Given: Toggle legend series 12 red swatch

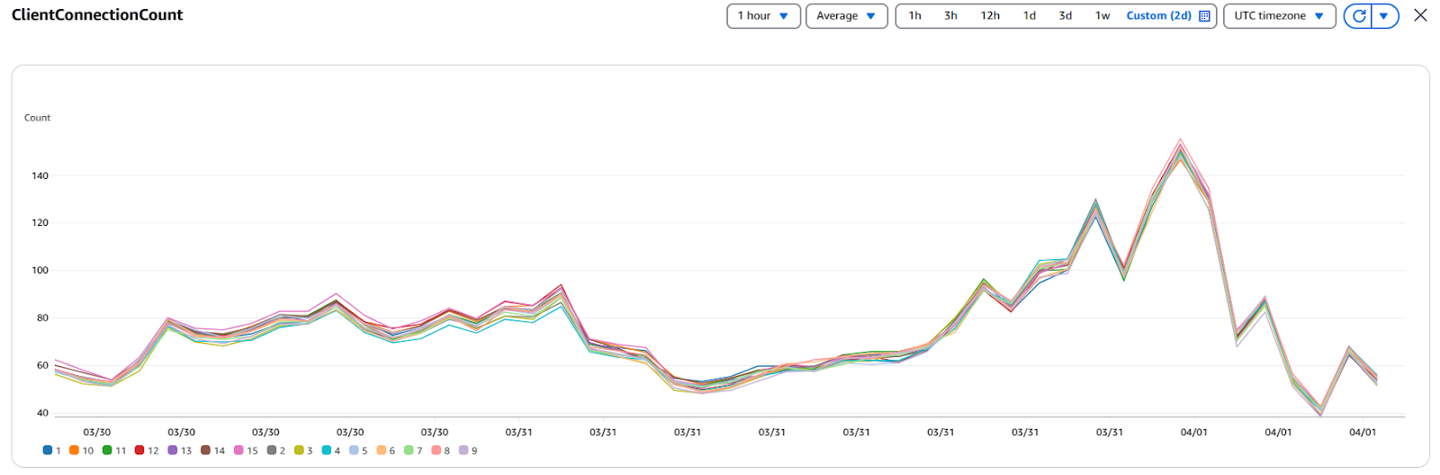Looking at the screenshot, I should point(141,450).
